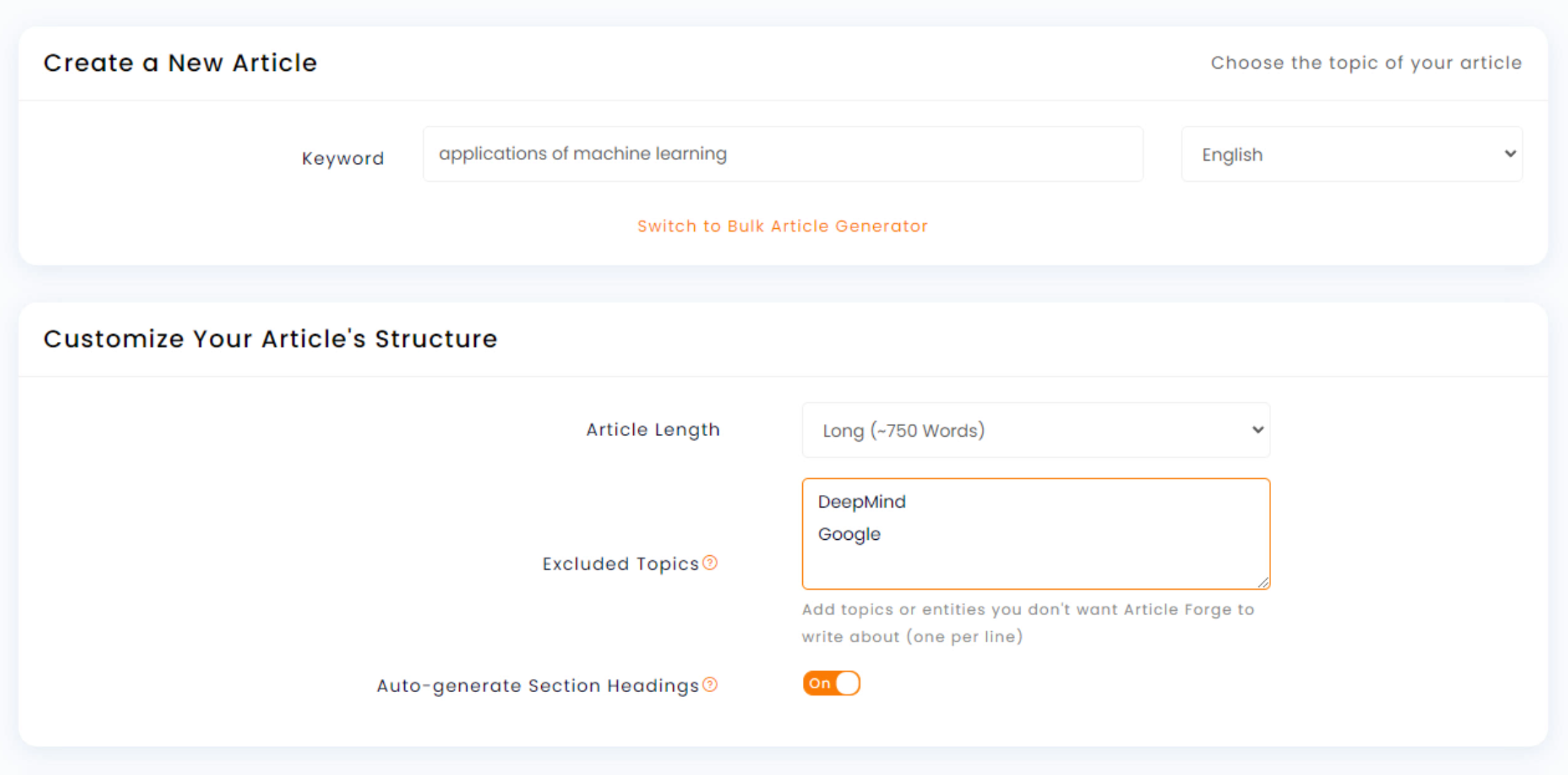This screenshot has height=775, width=1568.
Task: Click the 'Choose the topic of your article' text
Action: click(1366, 63)
